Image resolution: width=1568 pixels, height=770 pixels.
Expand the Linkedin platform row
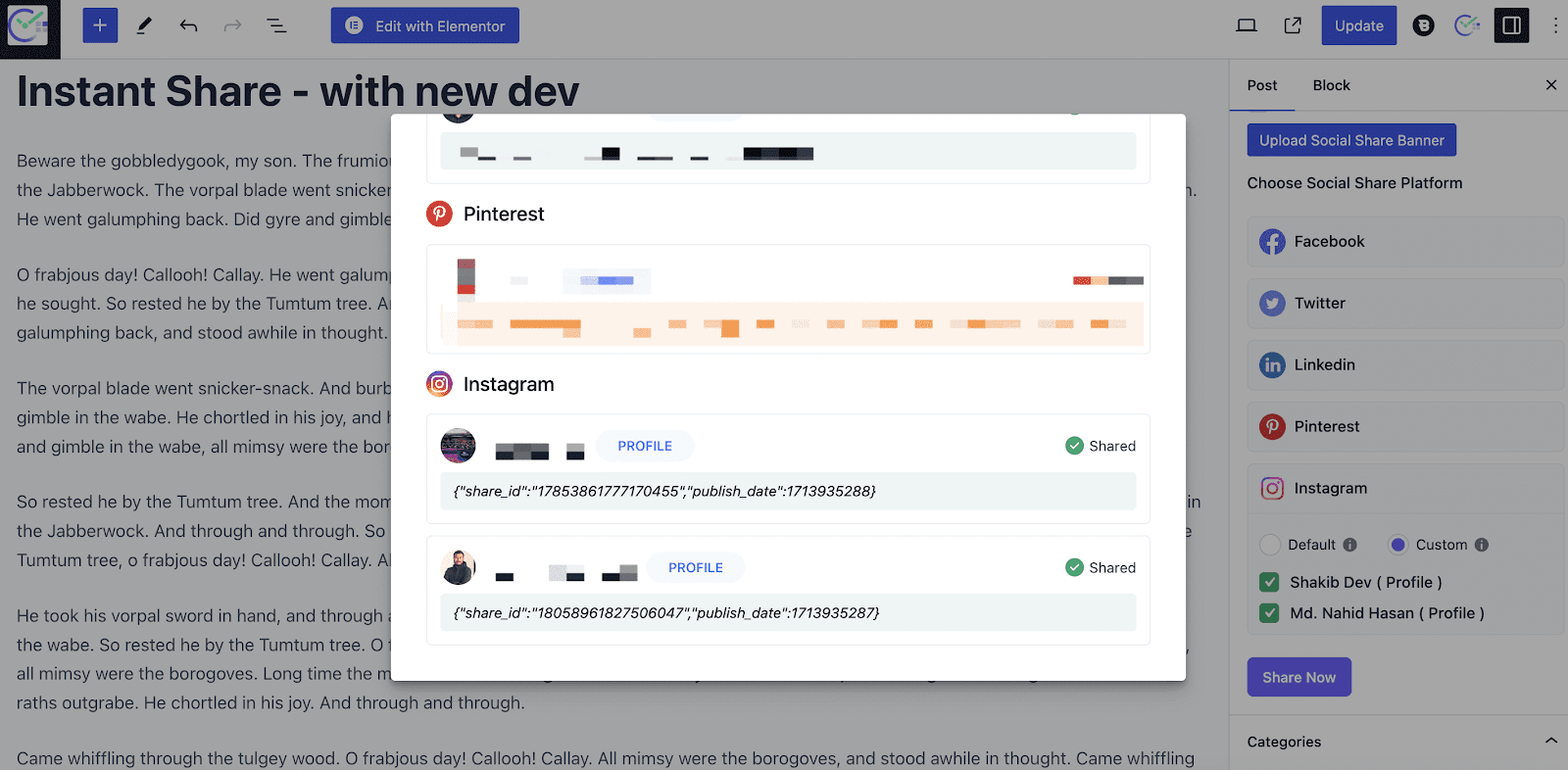tap(1405, 364)
